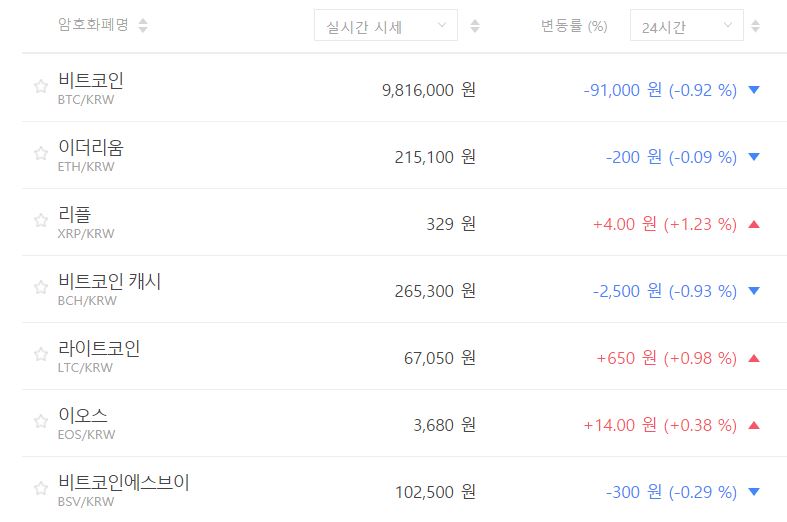Star the 비트코인 캐시 row
Image resolution: width=787 pixels, height=522 pixels.
tap(41, 287)
